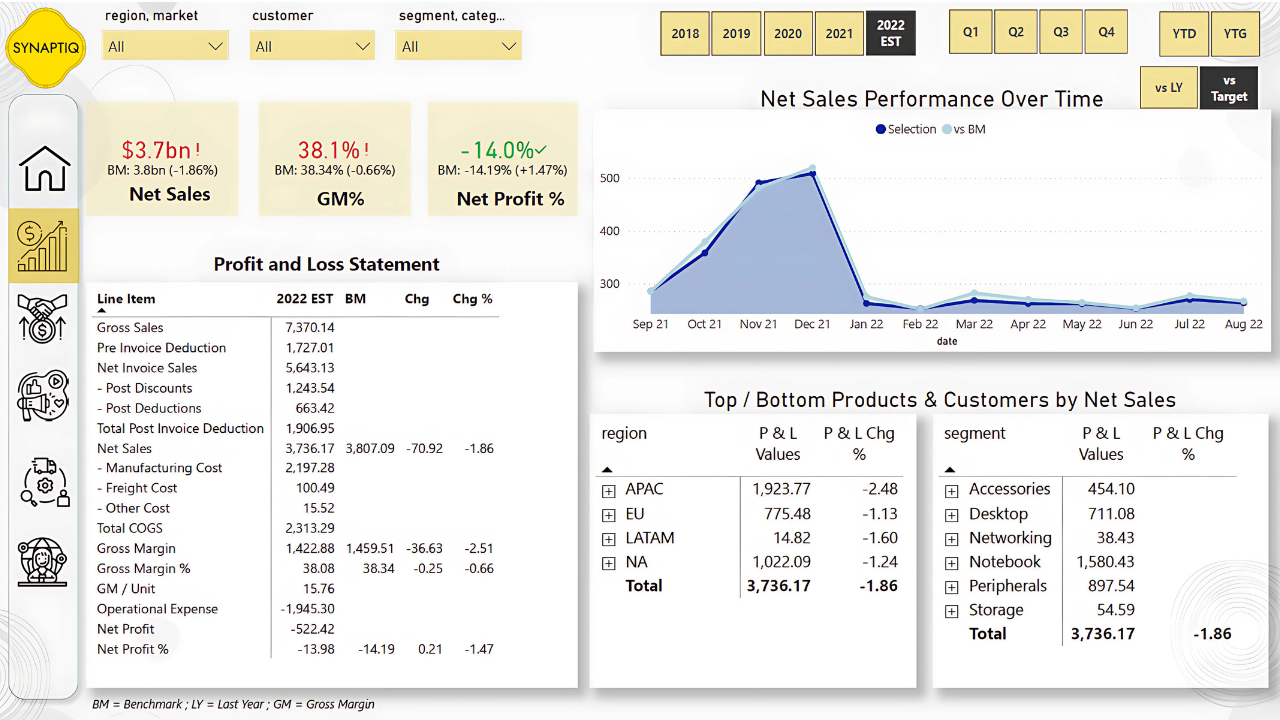
Task: Open the customer filter dropdown
Action: (x=312, y=46)
